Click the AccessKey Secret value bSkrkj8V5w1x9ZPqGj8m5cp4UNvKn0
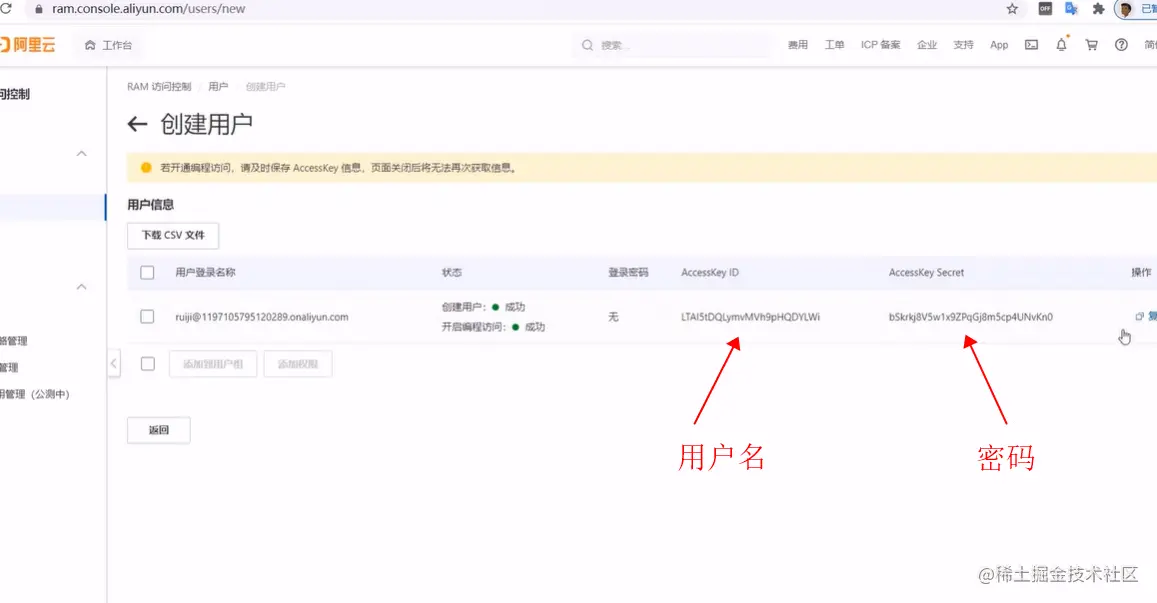Image resolution: width=1157 pixels, height=603 pixels. [x=971, y=317]
